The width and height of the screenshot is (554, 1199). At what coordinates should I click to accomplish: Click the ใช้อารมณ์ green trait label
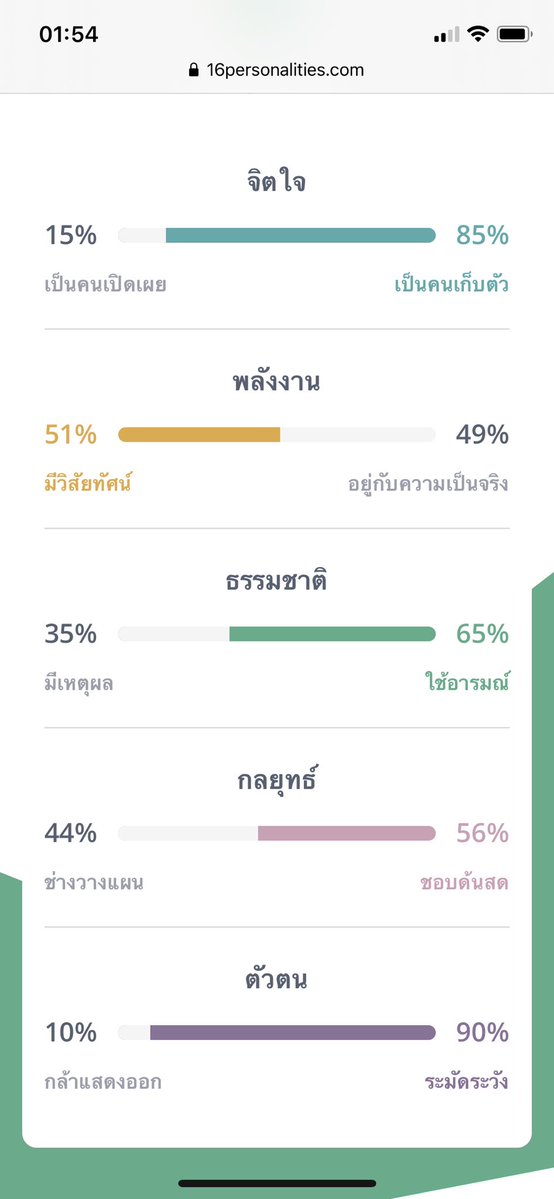(467, 682)
